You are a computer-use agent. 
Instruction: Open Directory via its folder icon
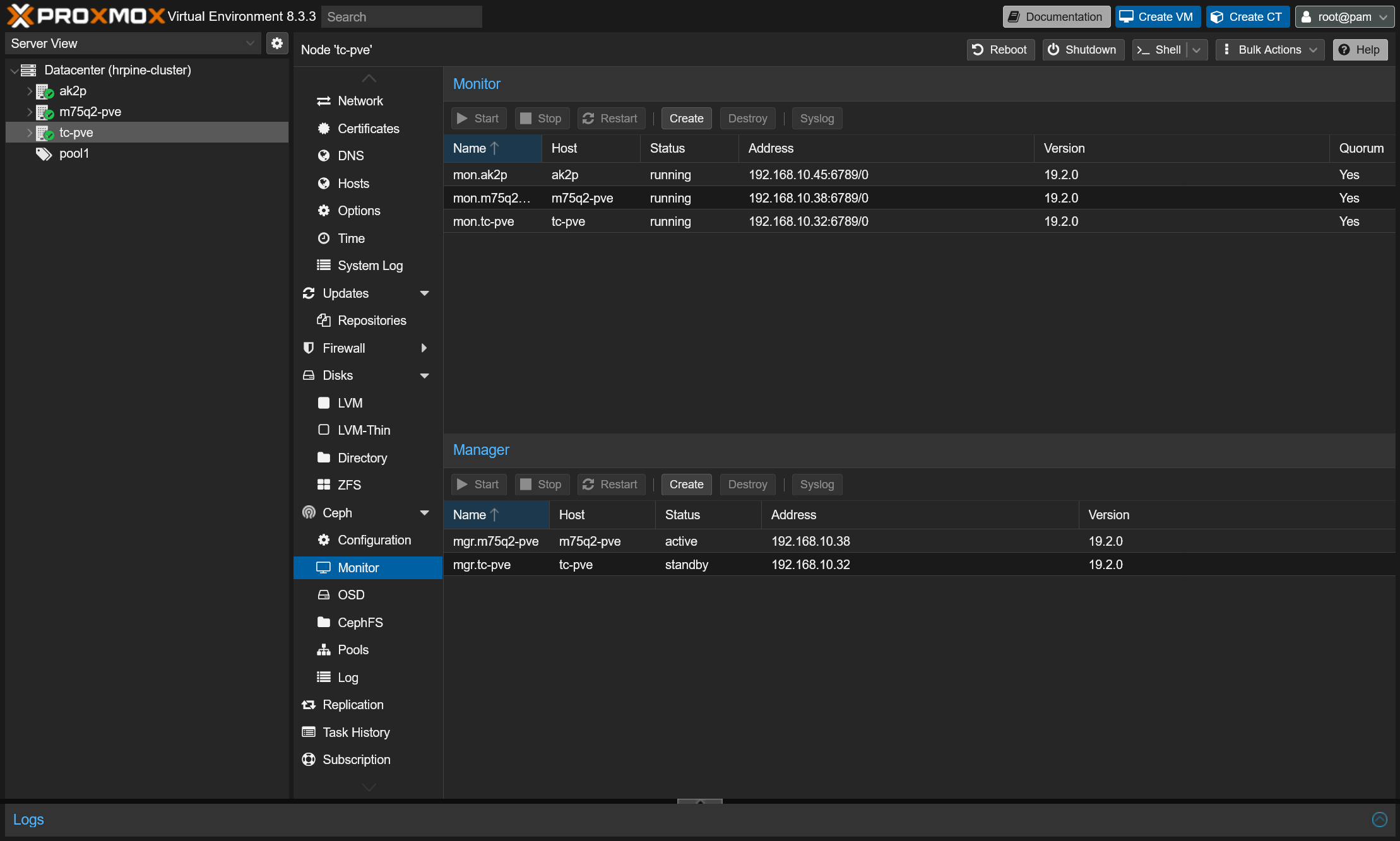point(324,458)
